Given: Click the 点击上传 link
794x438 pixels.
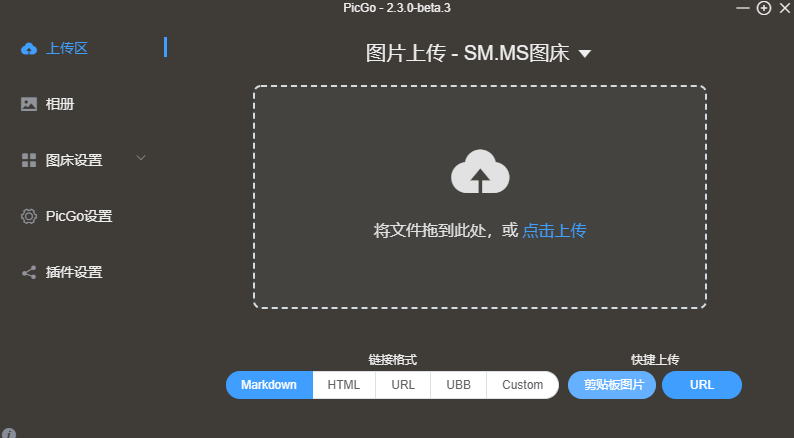Looking at the screenshot, I should coord(554,231).
